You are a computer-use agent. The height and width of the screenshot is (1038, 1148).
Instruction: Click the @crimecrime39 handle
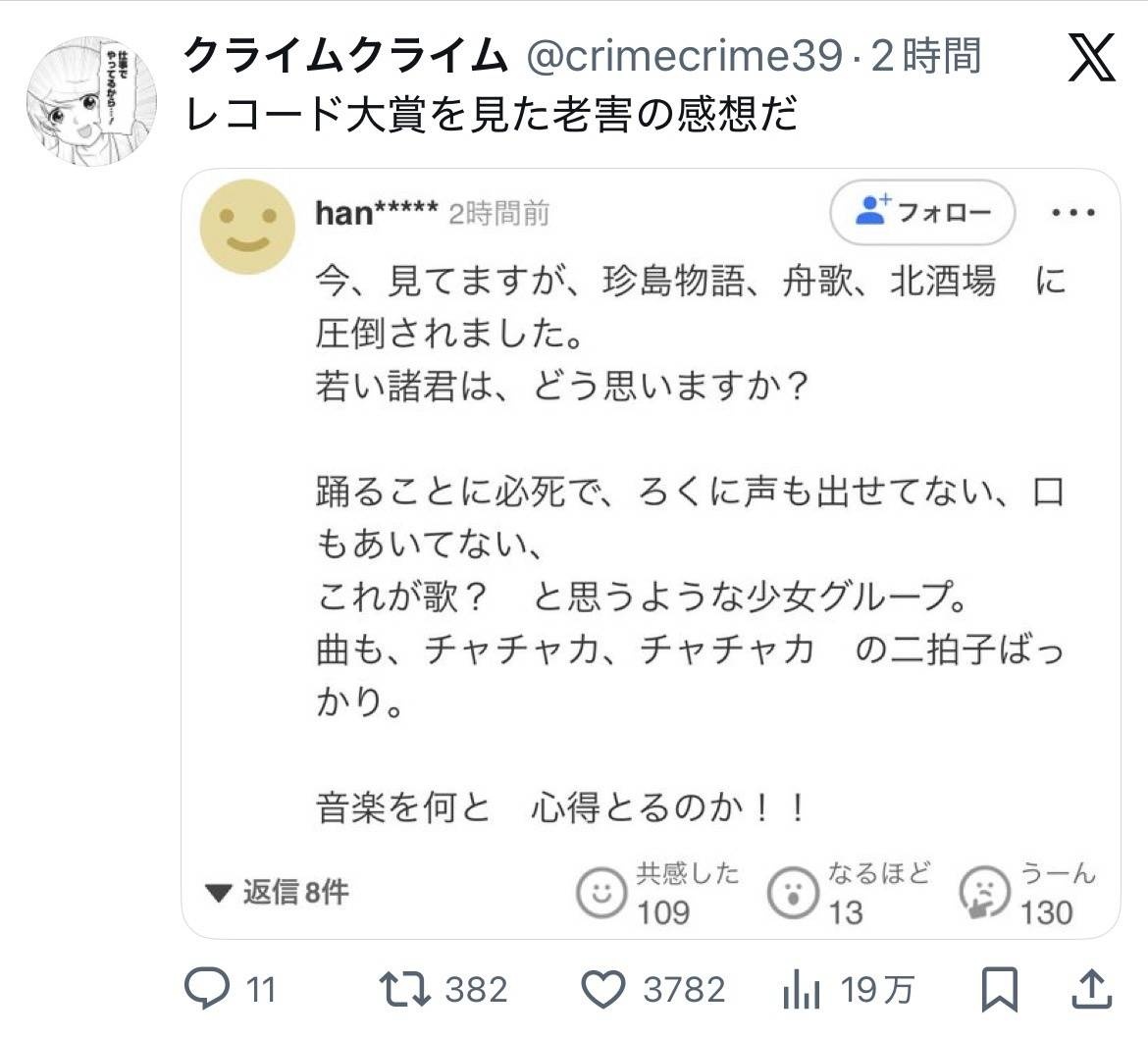(684, 58)
